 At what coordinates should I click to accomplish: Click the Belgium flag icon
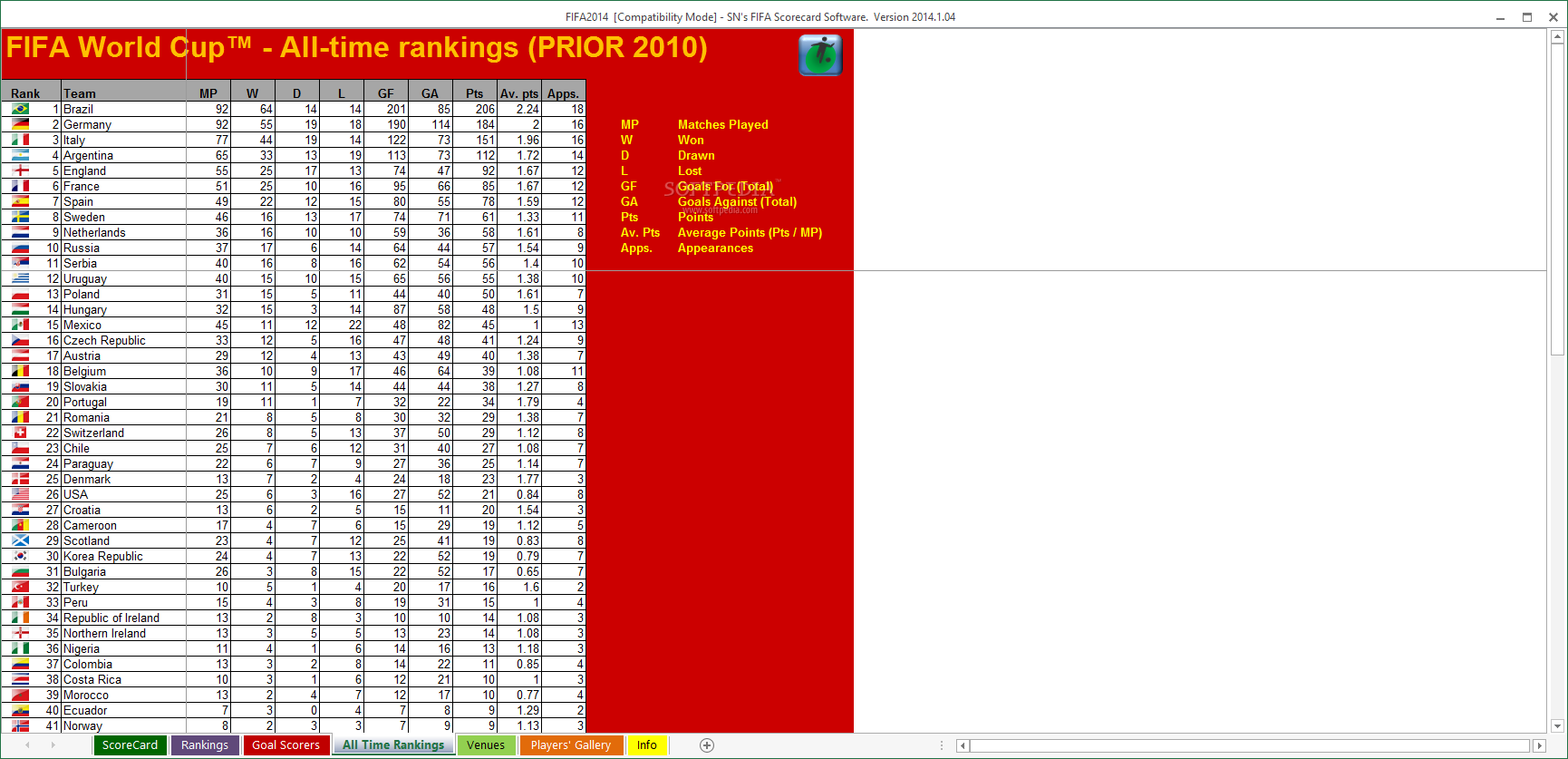(20, 371)
